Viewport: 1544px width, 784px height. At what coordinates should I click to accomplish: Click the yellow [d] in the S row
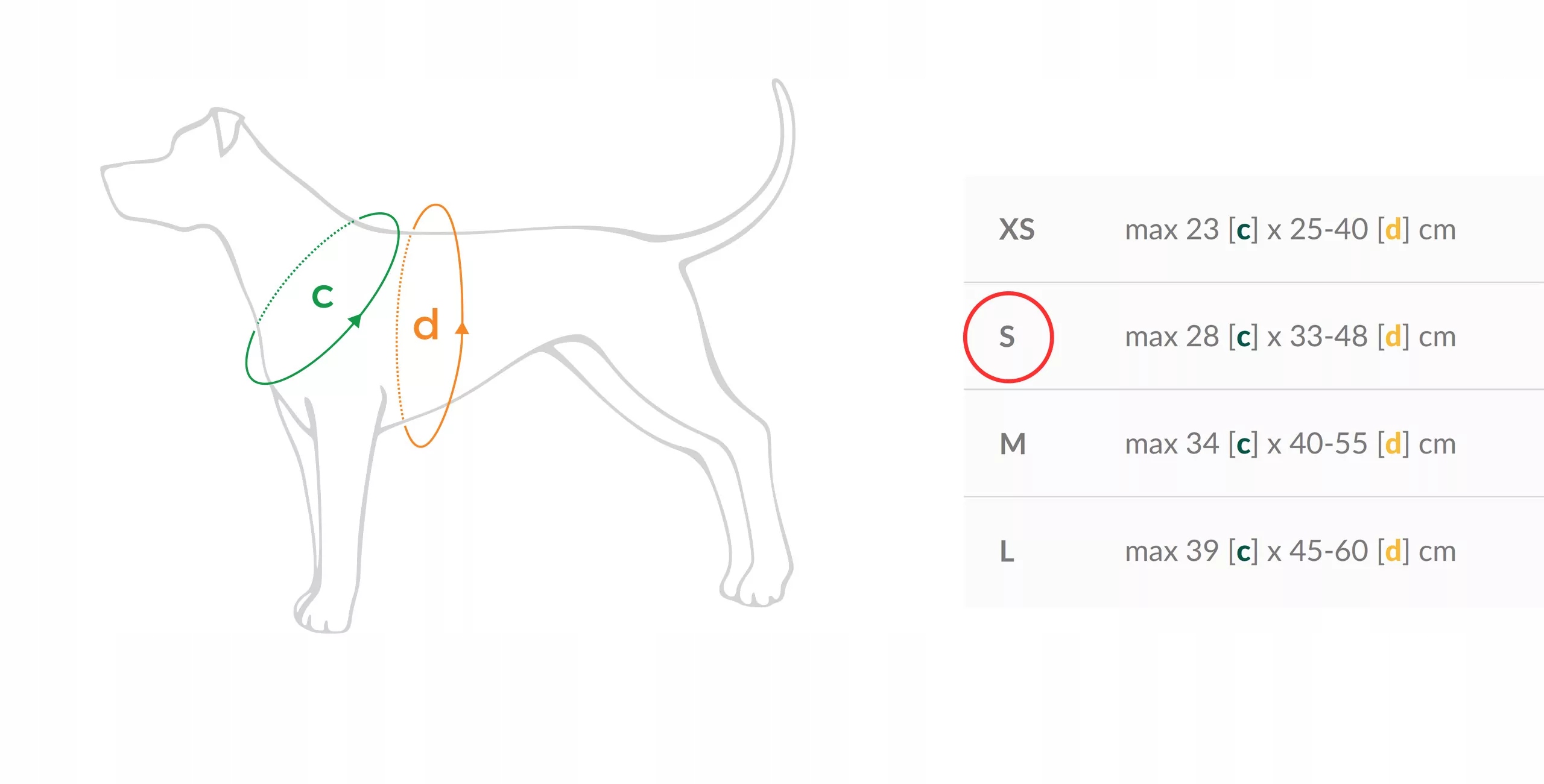[1393, 337]
